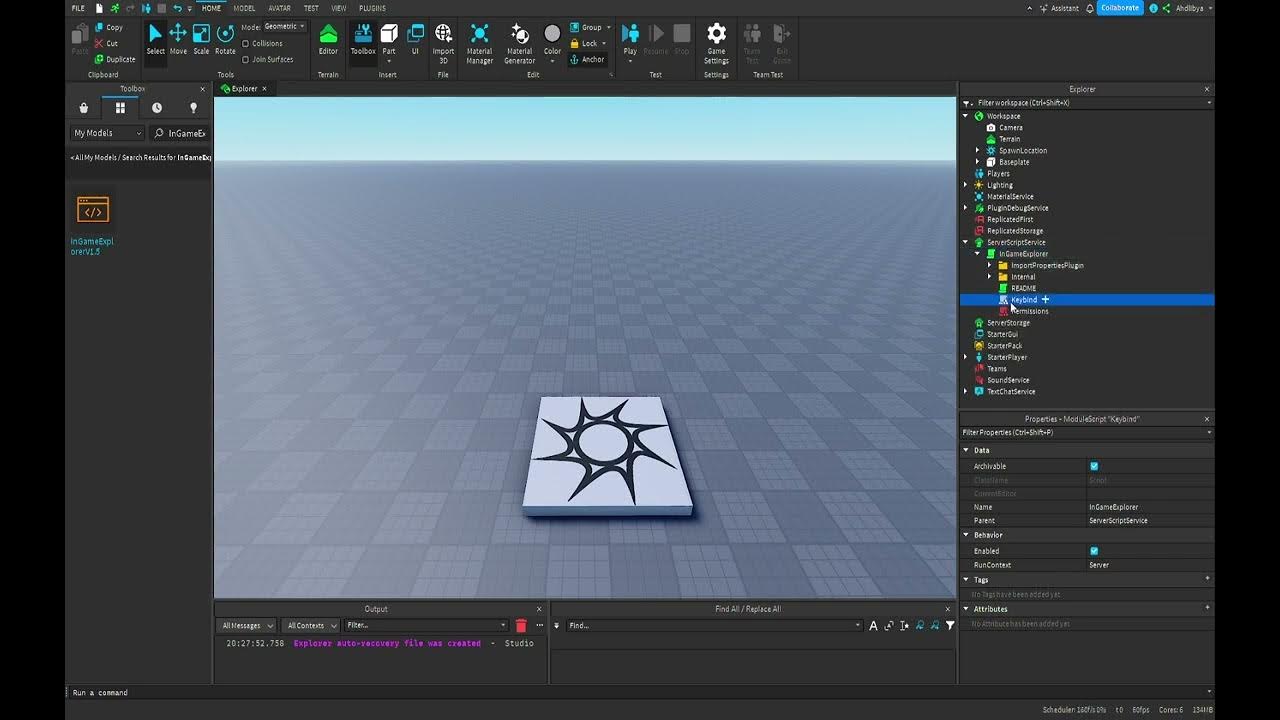Viewport: 1280px width, 720px height.
Task: Select the Scale tool
Action: 201,40
